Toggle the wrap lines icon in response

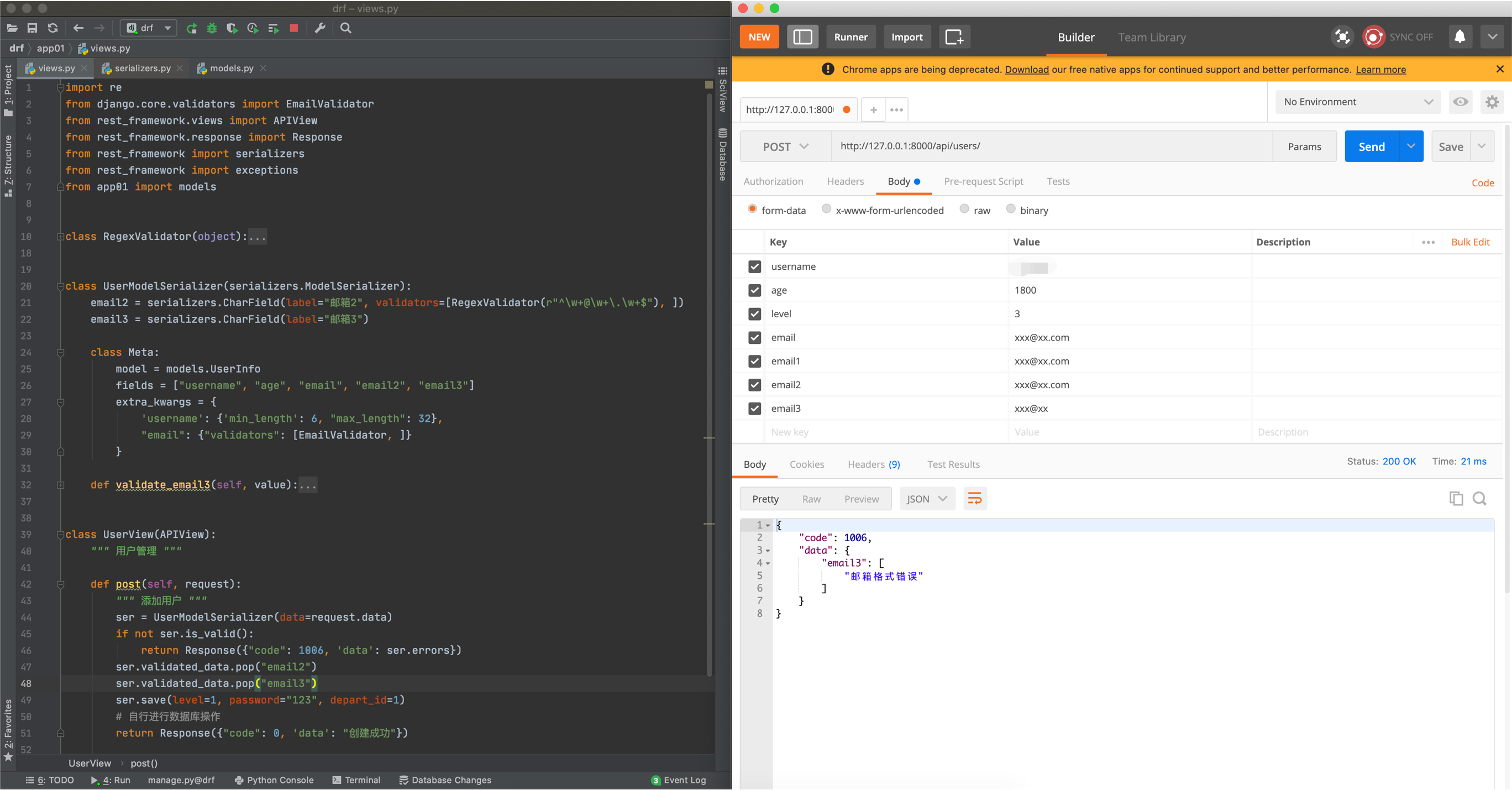974,499
